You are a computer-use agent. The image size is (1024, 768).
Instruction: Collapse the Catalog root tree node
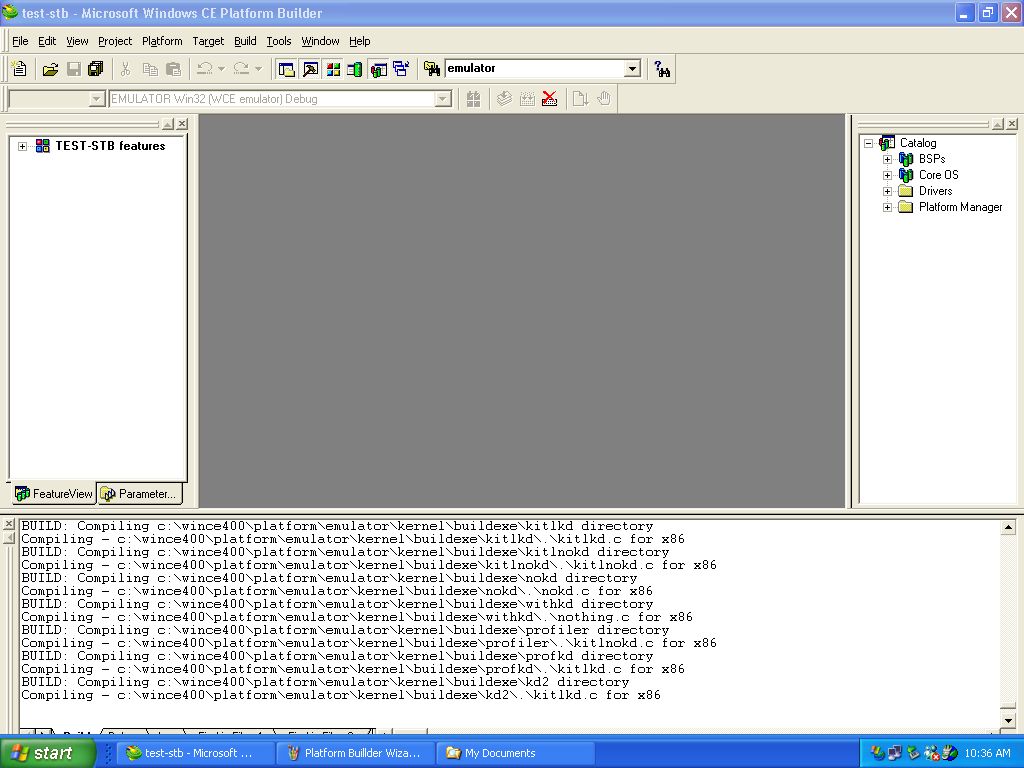click(868, 143)
